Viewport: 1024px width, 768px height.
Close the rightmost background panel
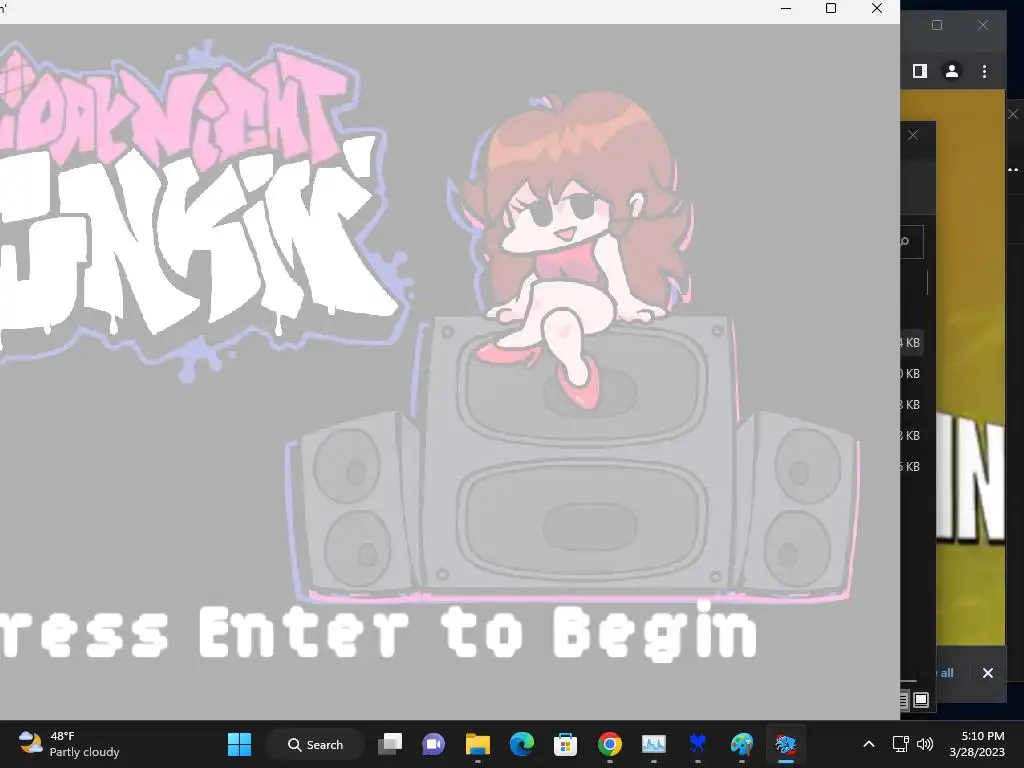(x=1013, y=114)
